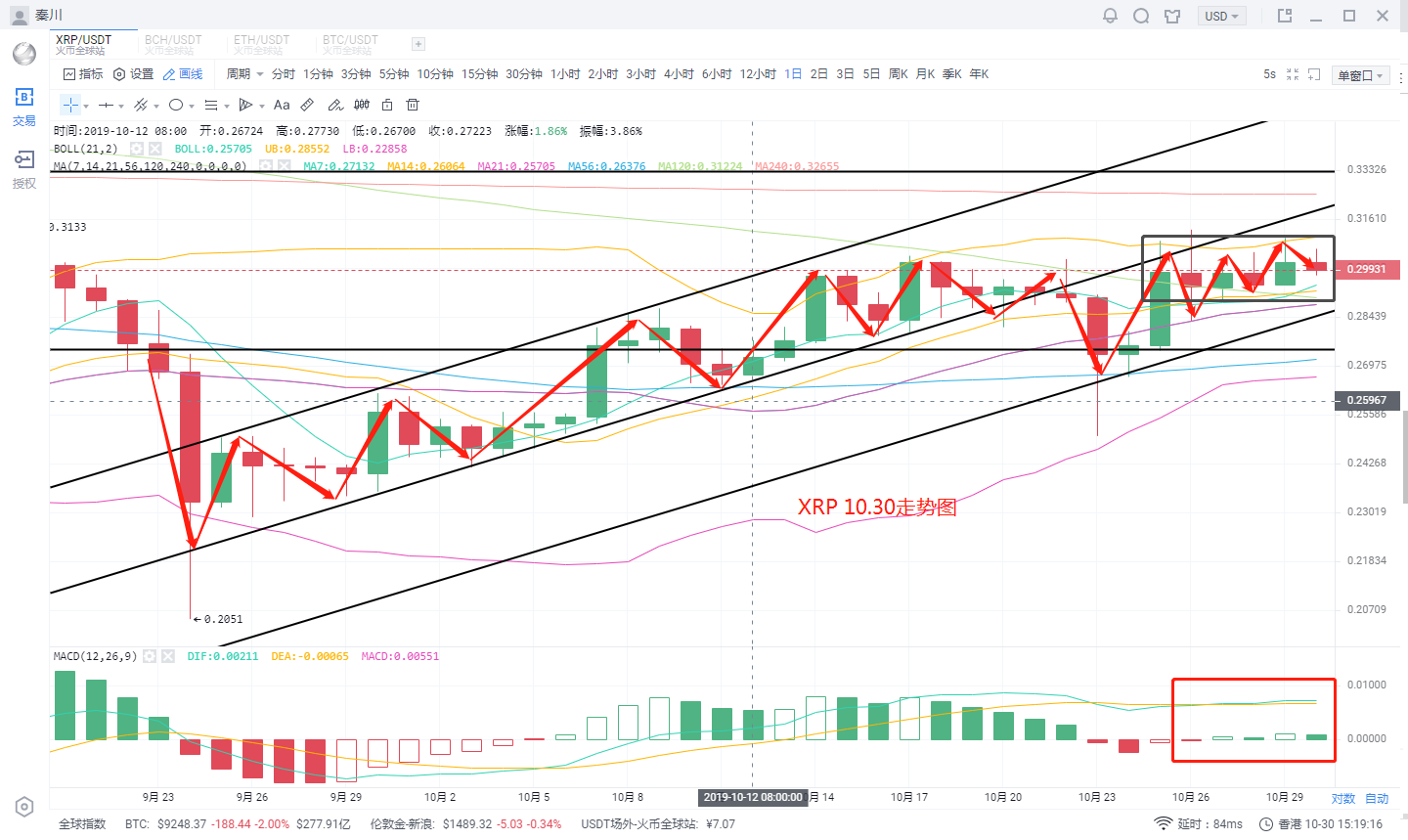This screenshot has height=840, width=1408.
Task: Expand horizontal line tool dropdown arrow
Action: point(121,106)
